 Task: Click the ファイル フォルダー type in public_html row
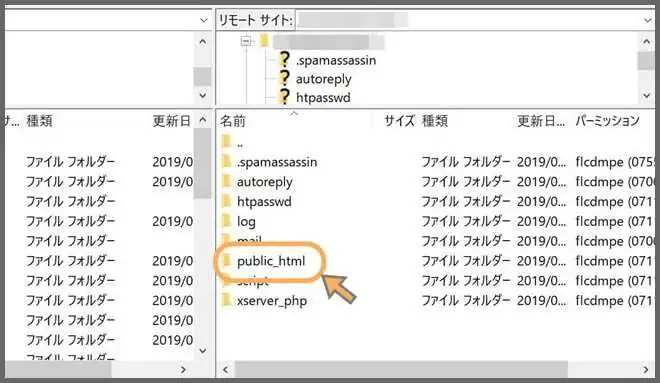pos(466,261)
